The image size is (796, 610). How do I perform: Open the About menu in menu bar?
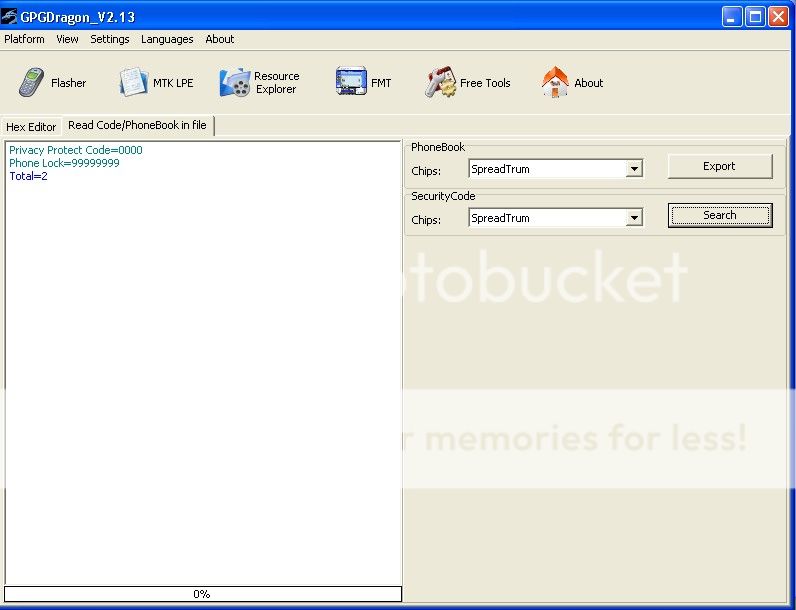pos(219,39)
